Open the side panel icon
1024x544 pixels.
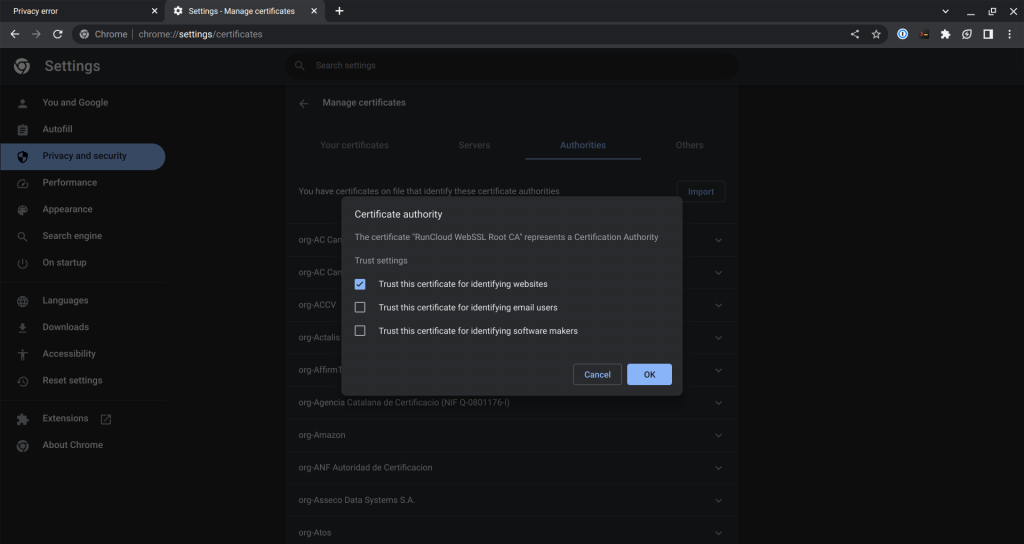pyautogui.click(x=988, y=34)
